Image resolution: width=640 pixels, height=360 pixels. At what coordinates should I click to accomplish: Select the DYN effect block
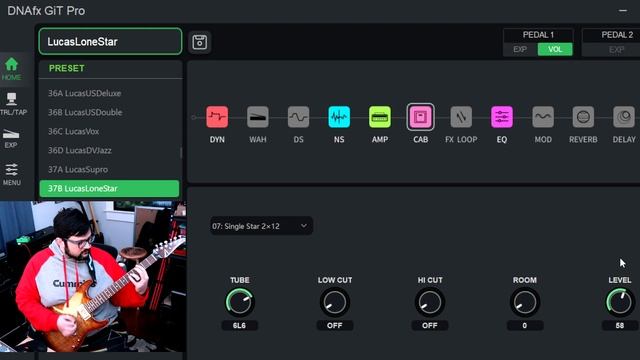(x=217, y=117)
